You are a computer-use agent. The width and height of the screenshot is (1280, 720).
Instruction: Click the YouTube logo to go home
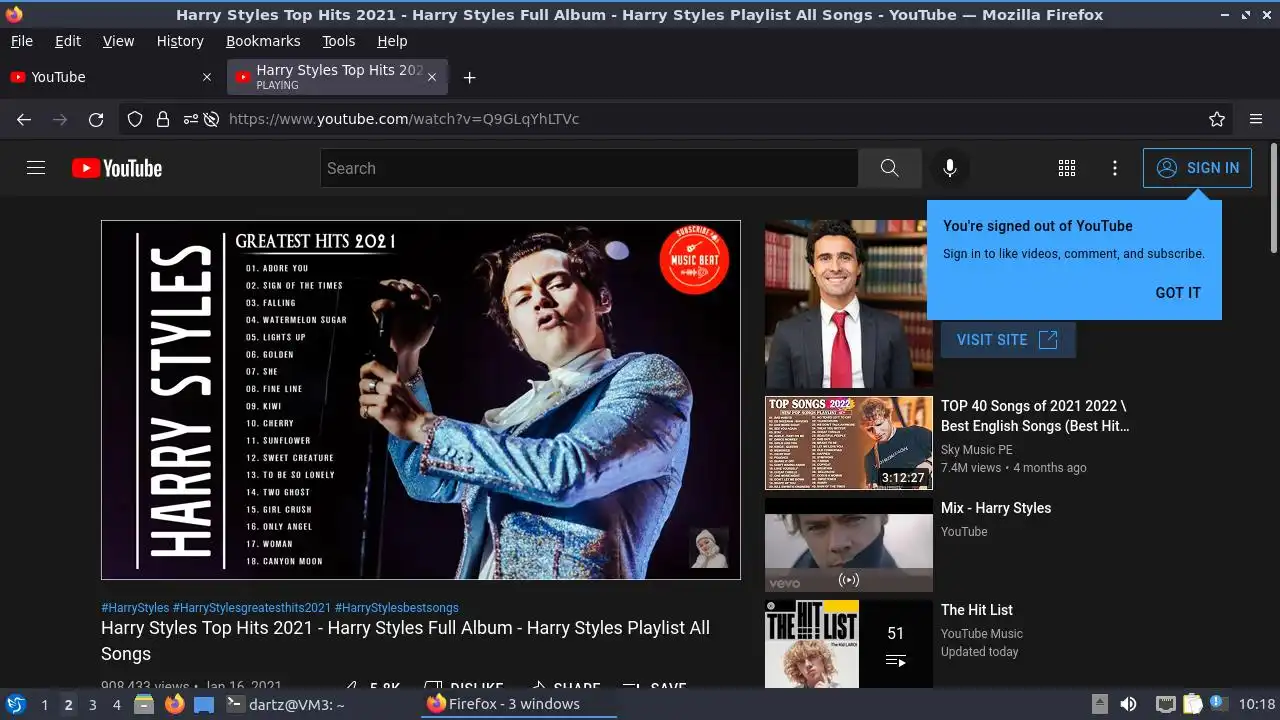point(117,168)
